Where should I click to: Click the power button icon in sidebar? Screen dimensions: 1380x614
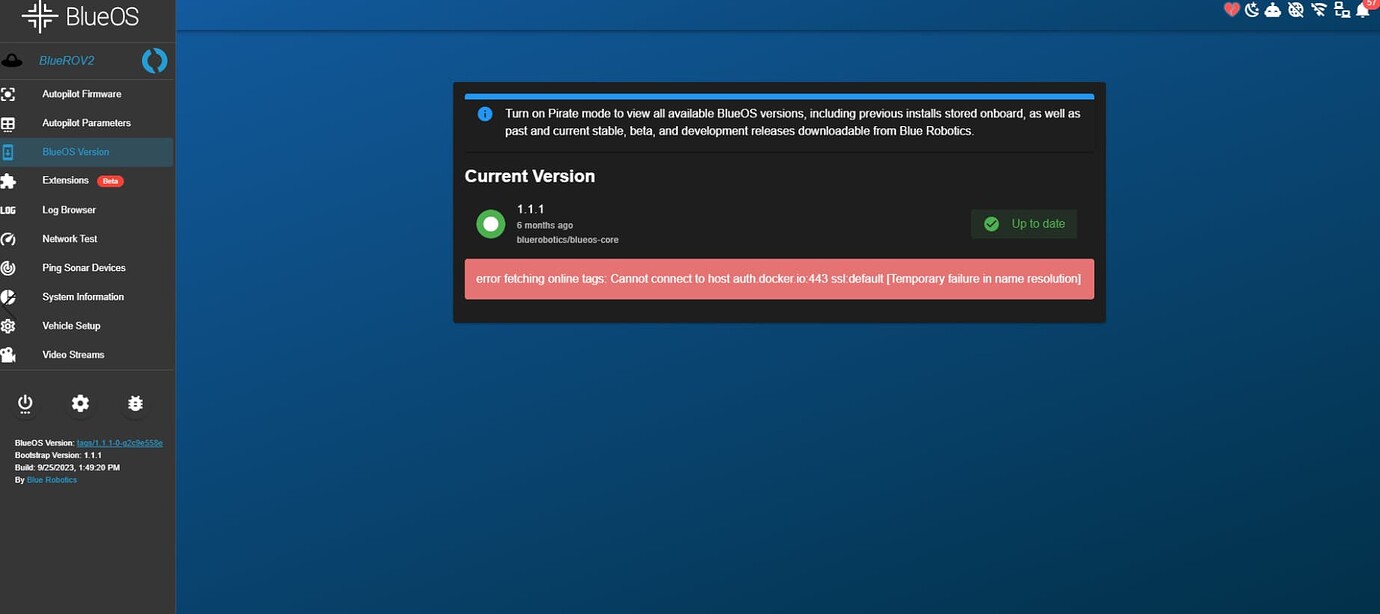[25, 403]
